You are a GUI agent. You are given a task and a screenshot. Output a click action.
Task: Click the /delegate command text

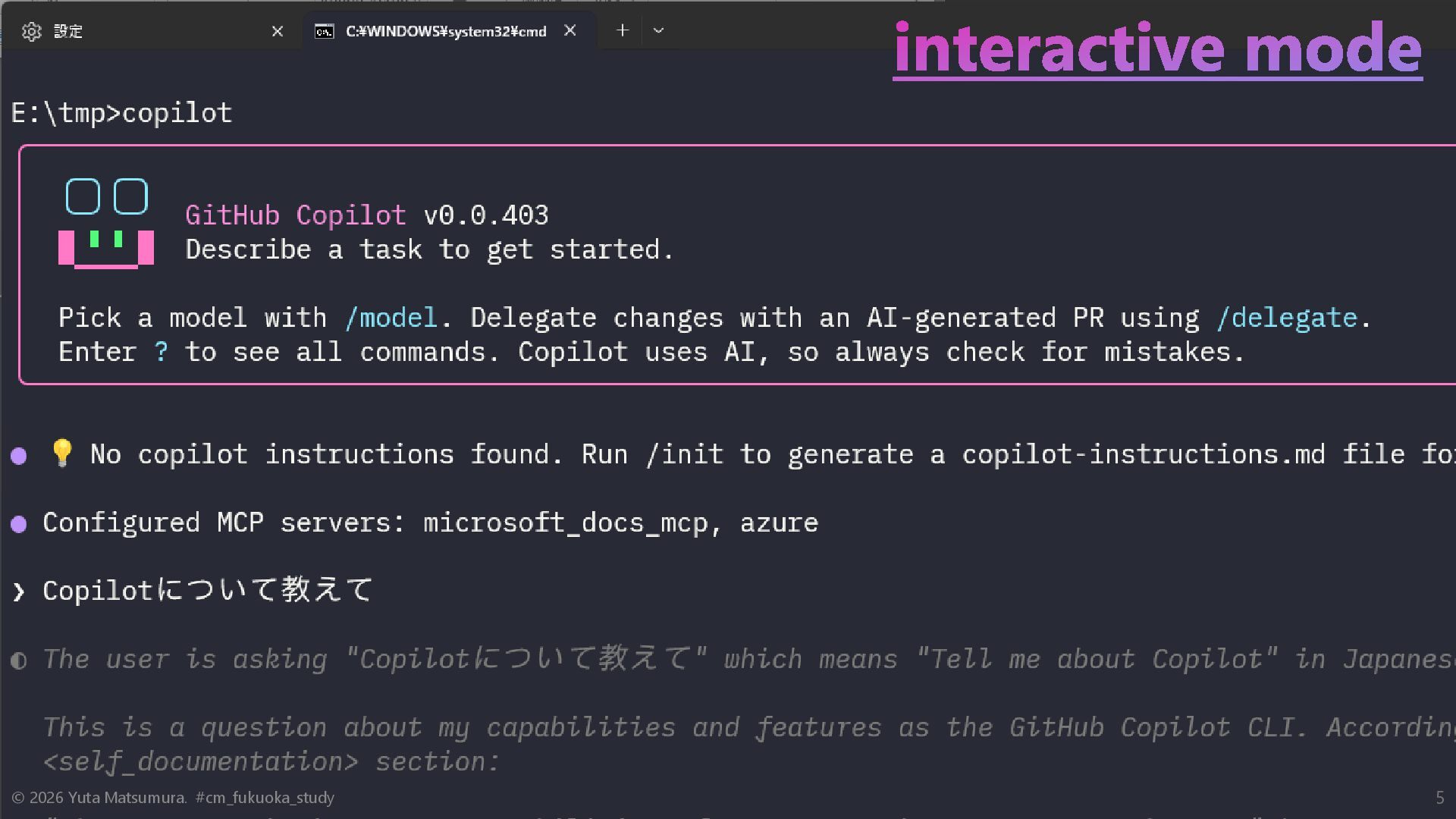(1286, 318)
